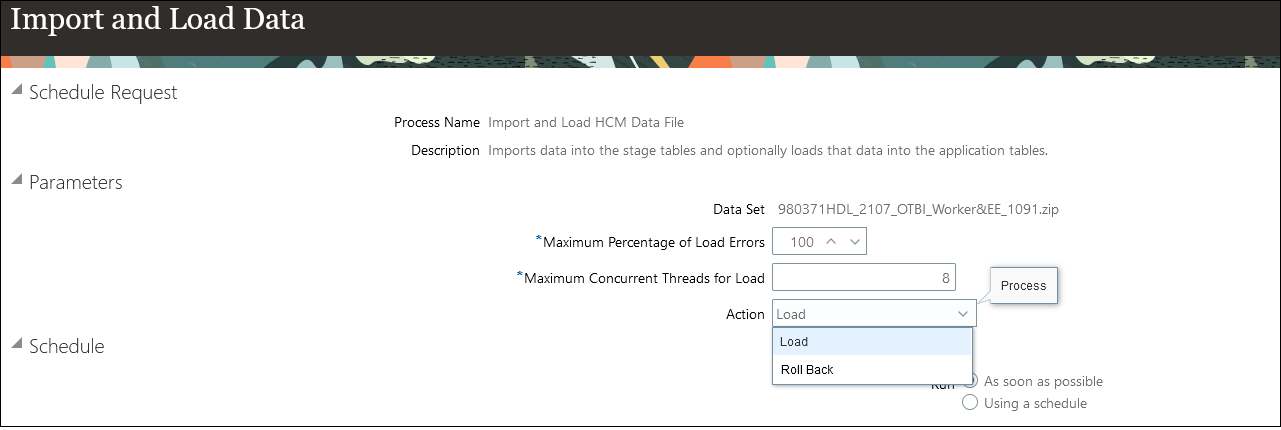Select the Using a schedule option
Image resolution: width=1281 pixels, height=430 pixels.
[969, 403]
